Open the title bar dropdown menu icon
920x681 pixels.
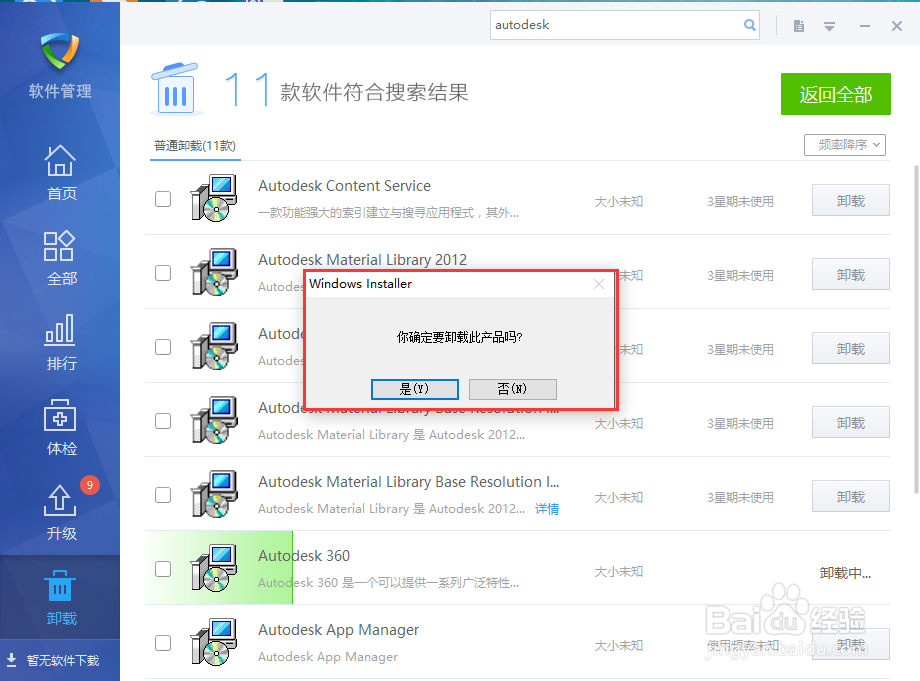pyautogui.click(x=829, y=26)
